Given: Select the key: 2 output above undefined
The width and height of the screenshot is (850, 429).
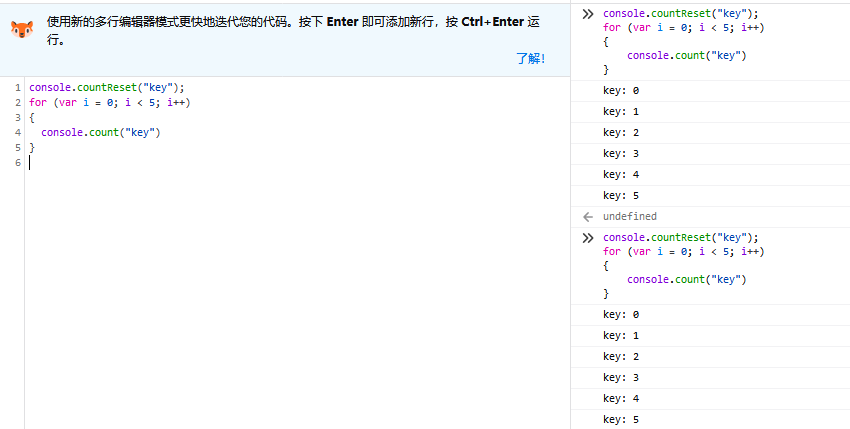Looking at the screenshot, I should [621, 132].
